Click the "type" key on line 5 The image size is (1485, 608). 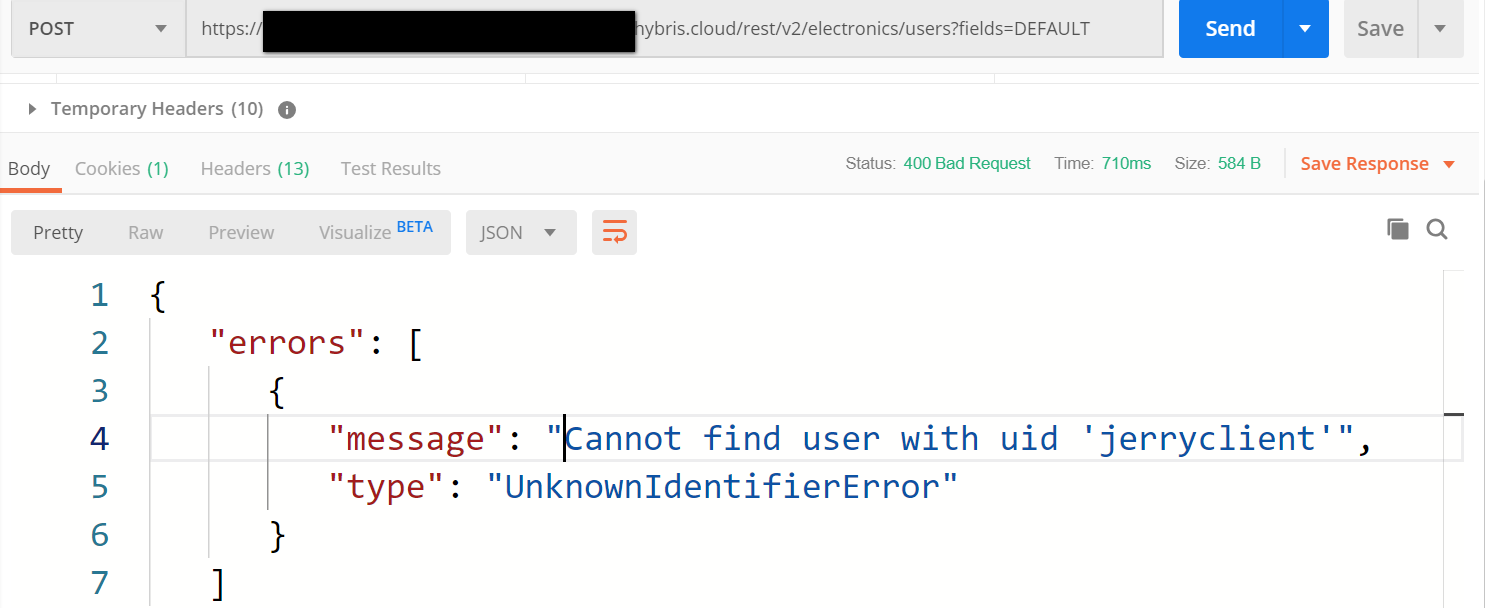(x=388, y=487)
